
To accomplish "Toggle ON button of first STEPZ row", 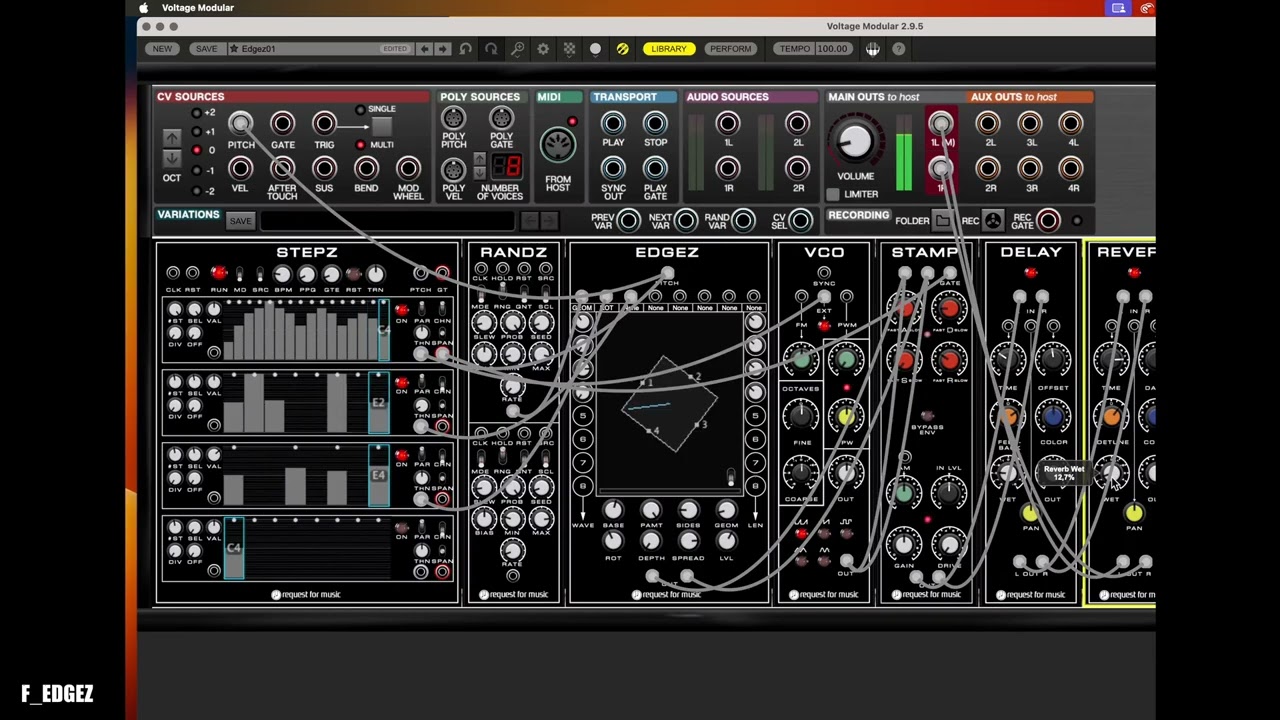I will click(402, 311).
